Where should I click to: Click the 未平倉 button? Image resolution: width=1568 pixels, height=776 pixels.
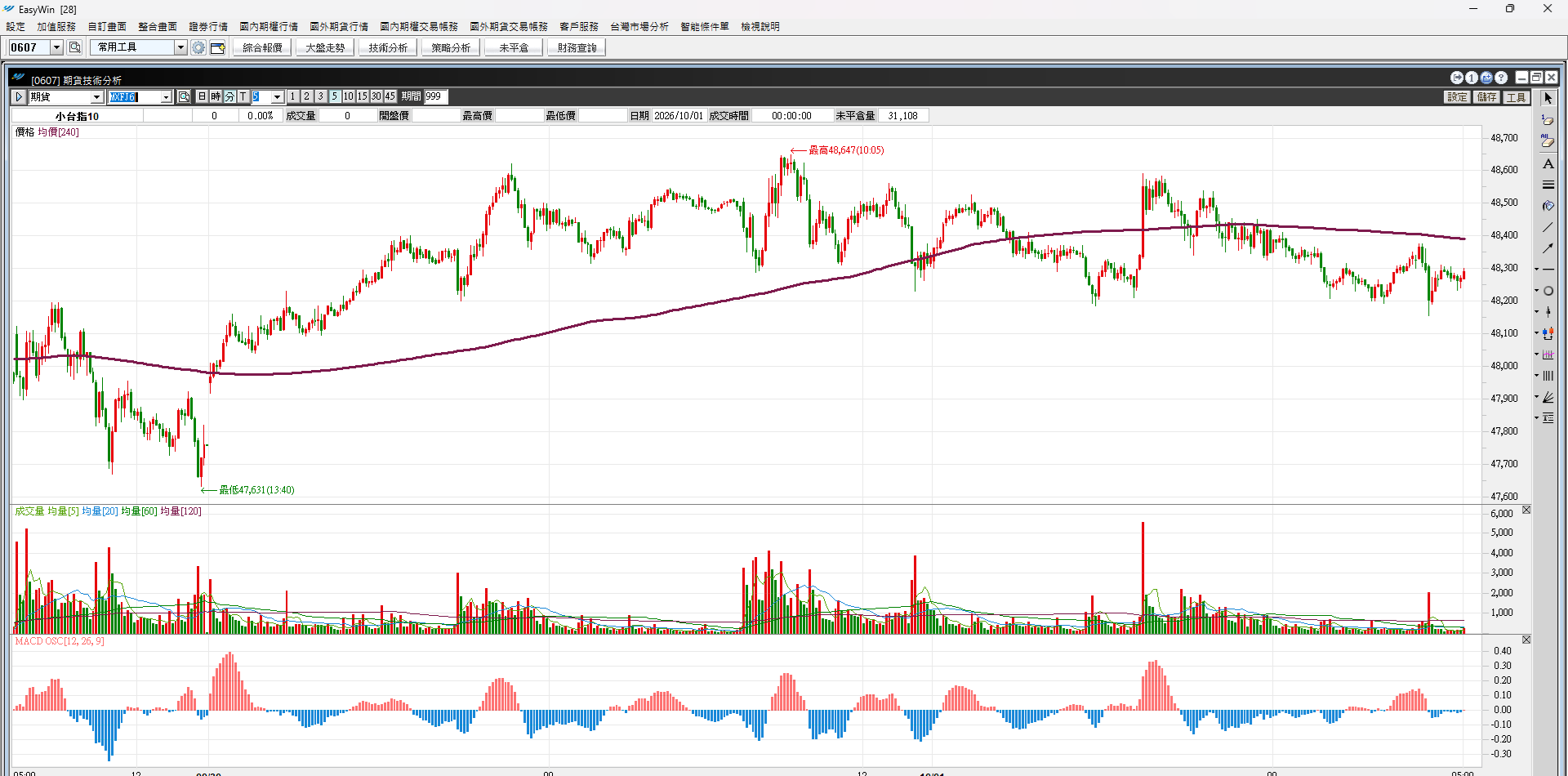[514, 47]
